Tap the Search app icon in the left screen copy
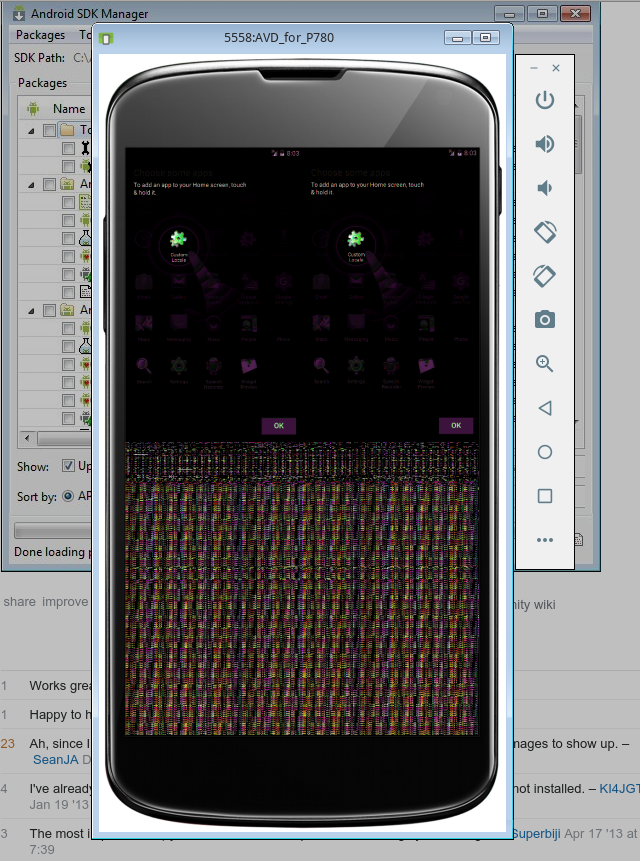The image size is (640, 861). 144,365
